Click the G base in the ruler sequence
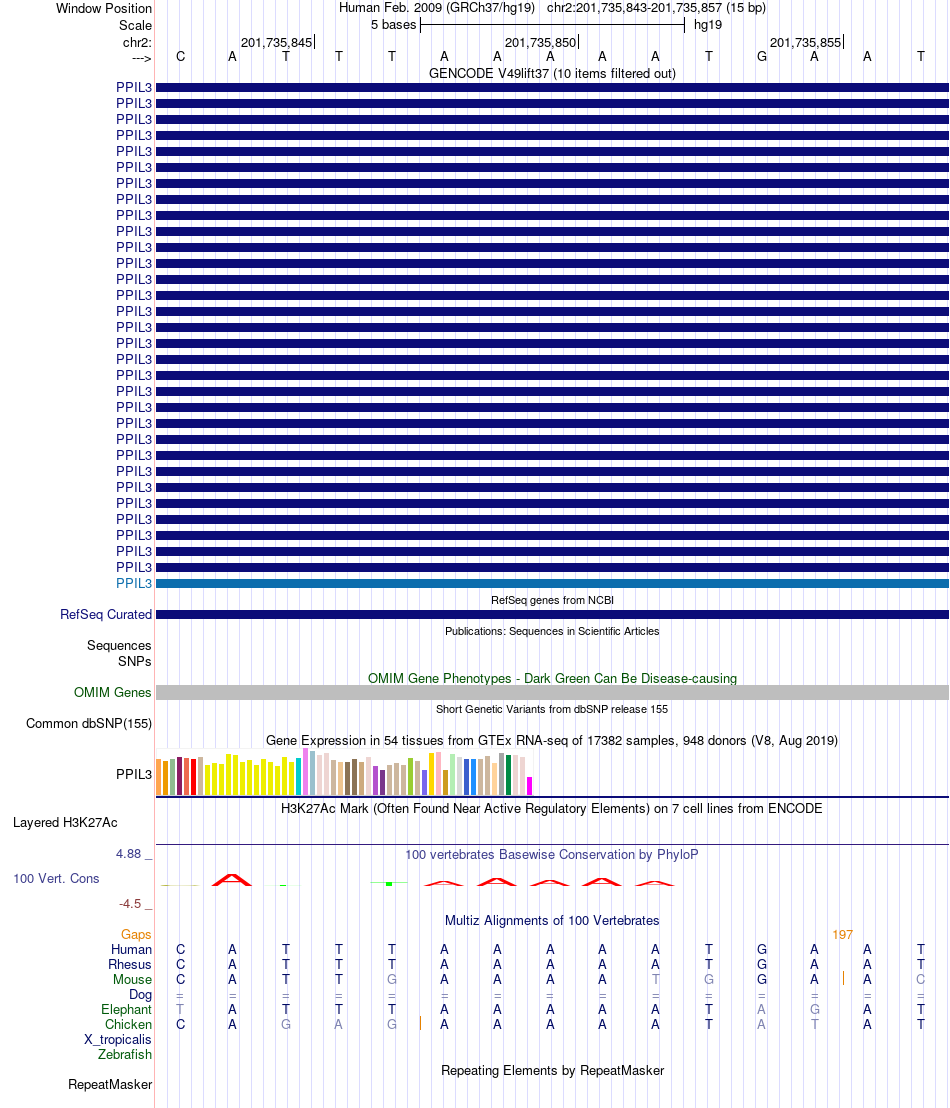Image resolution: width=950 pixels, height=1108 pixels. tap(761, 57)
